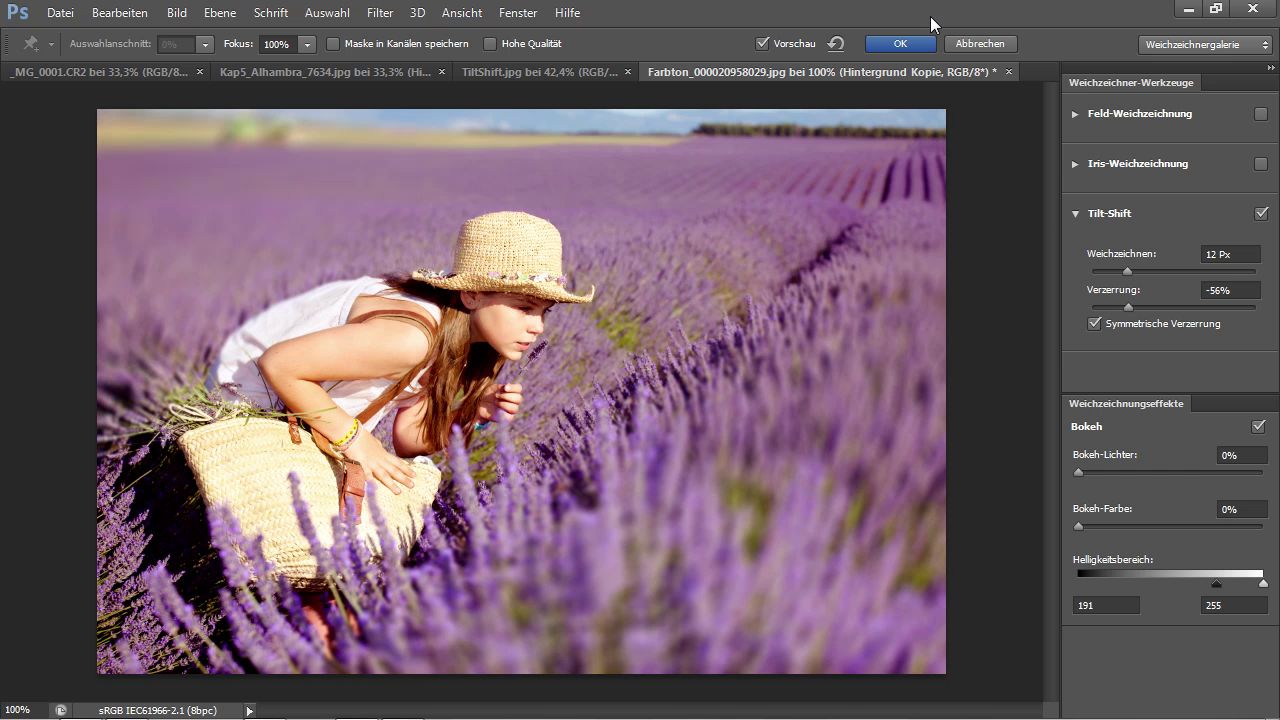Open the status bar arrow menu
1280x720 pixels.
coord(250,710)
